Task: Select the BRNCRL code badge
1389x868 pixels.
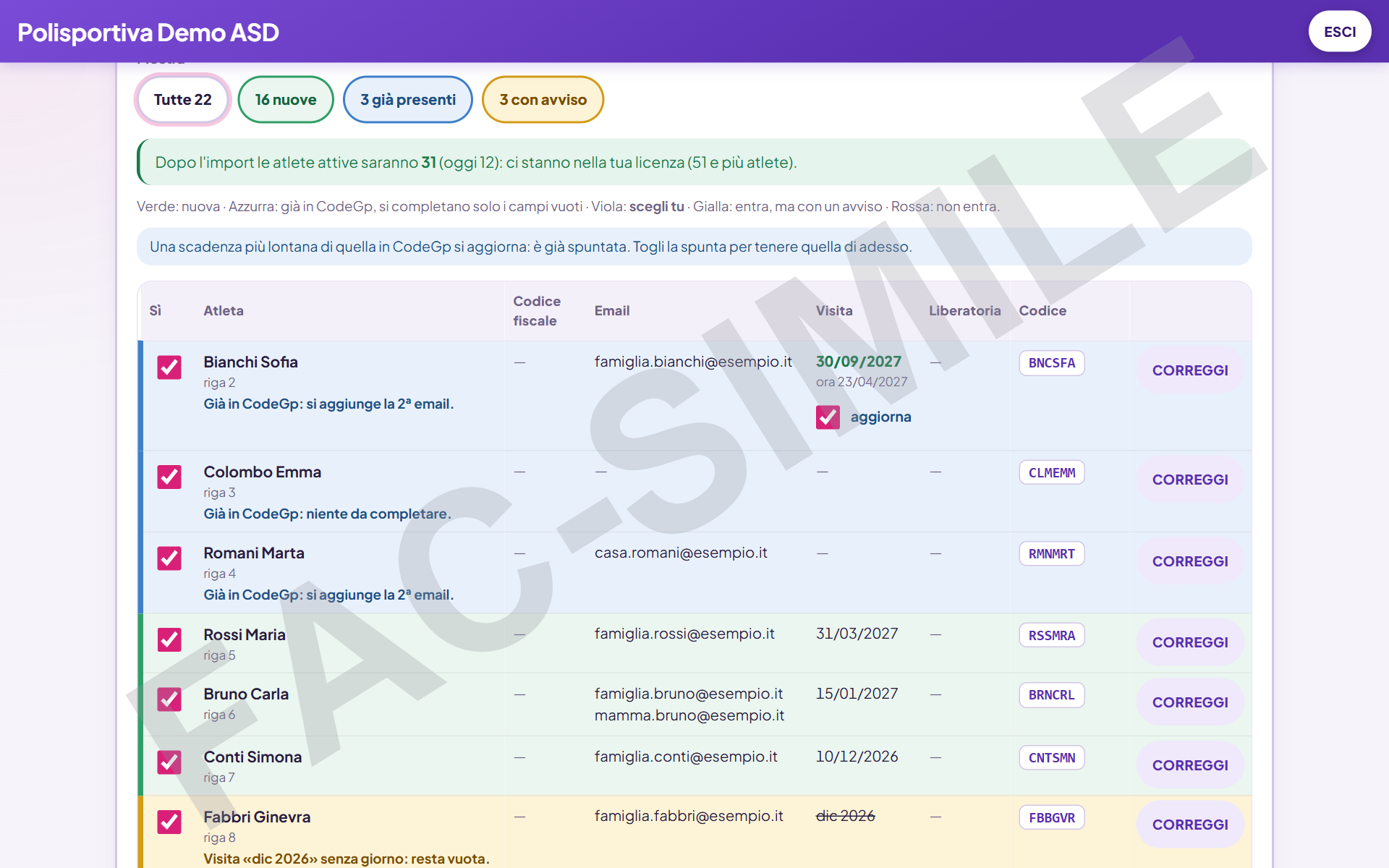Action: pos(1052,695)
